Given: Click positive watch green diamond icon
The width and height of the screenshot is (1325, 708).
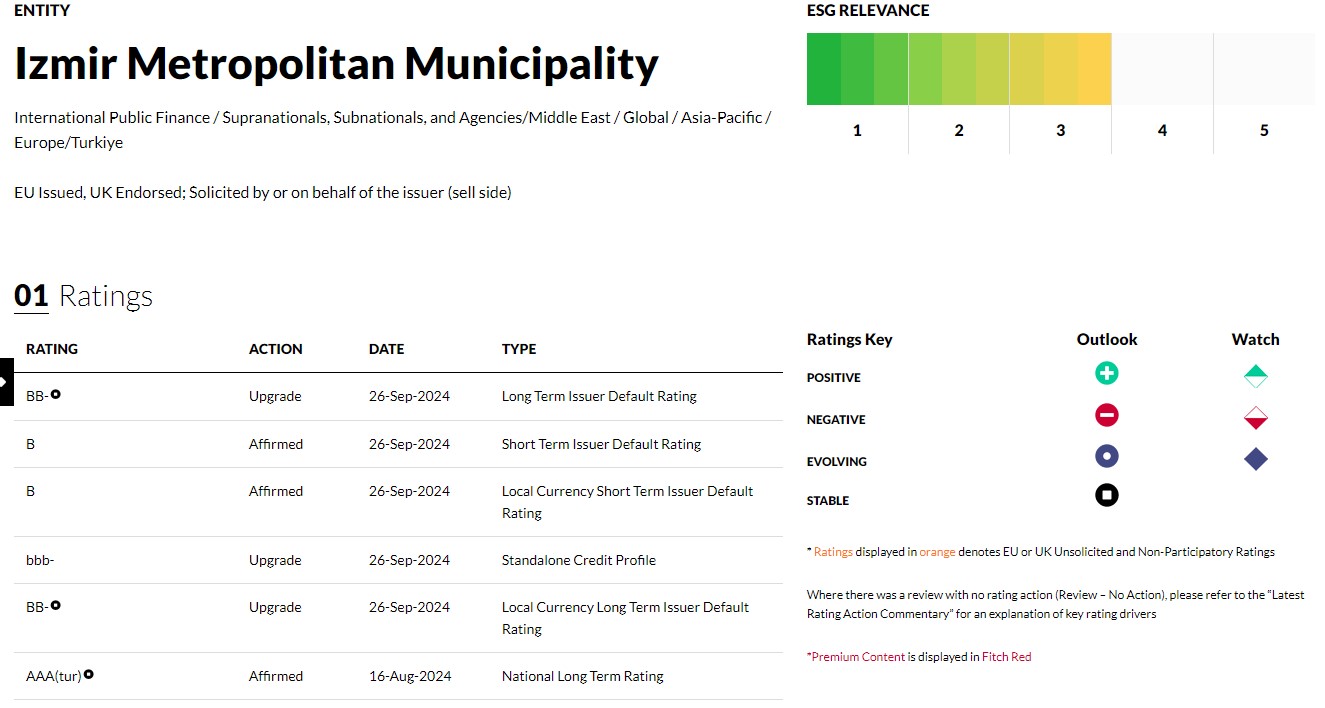Looking at the screenshot, I should pyautogui.click(x=1256, y=377).
